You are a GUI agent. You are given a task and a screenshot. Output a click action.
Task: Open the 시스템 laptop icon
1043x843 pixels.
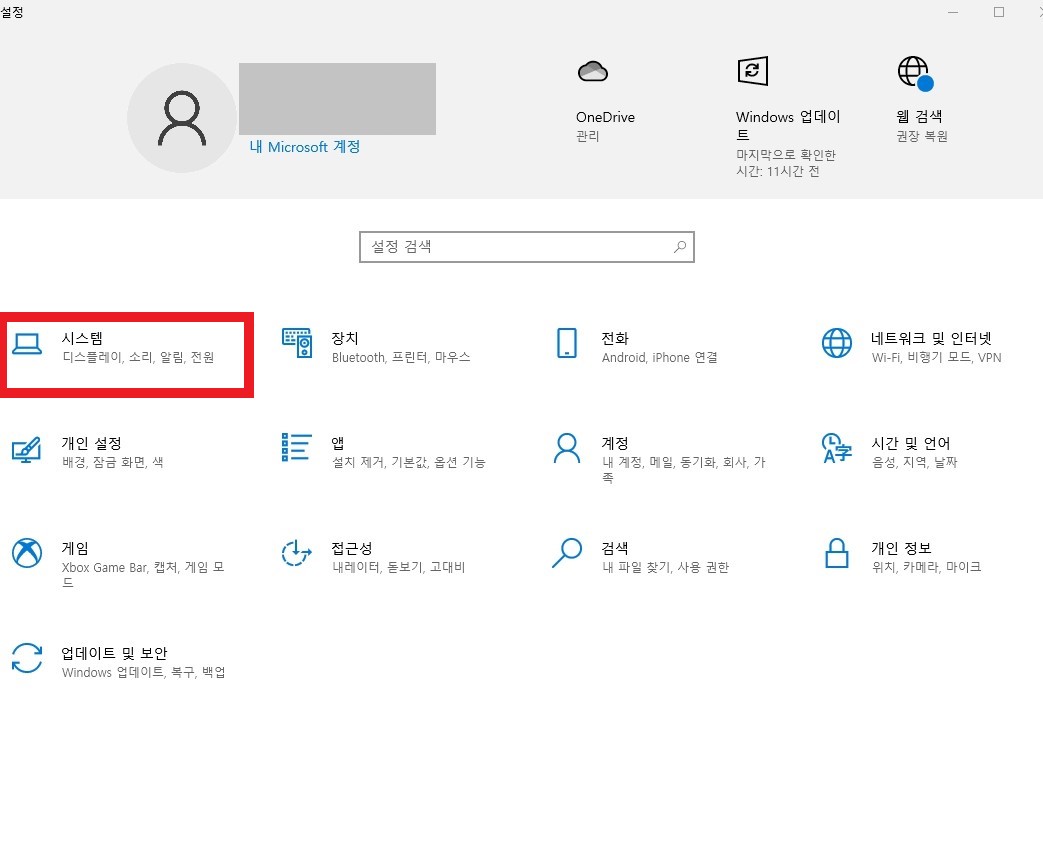[x=27, y=344]
